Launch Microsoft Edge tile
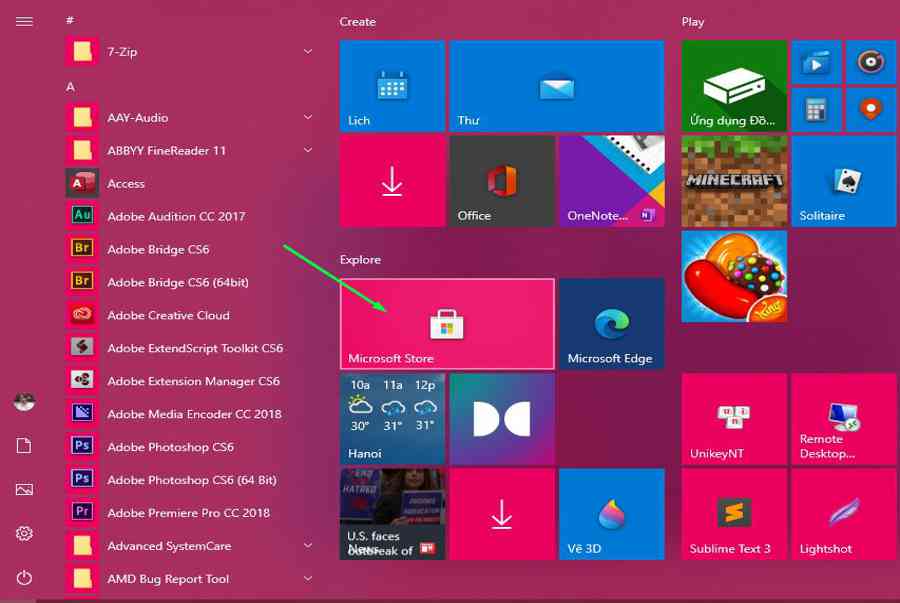The image size is (900, 603). click(x=610, y=324)
